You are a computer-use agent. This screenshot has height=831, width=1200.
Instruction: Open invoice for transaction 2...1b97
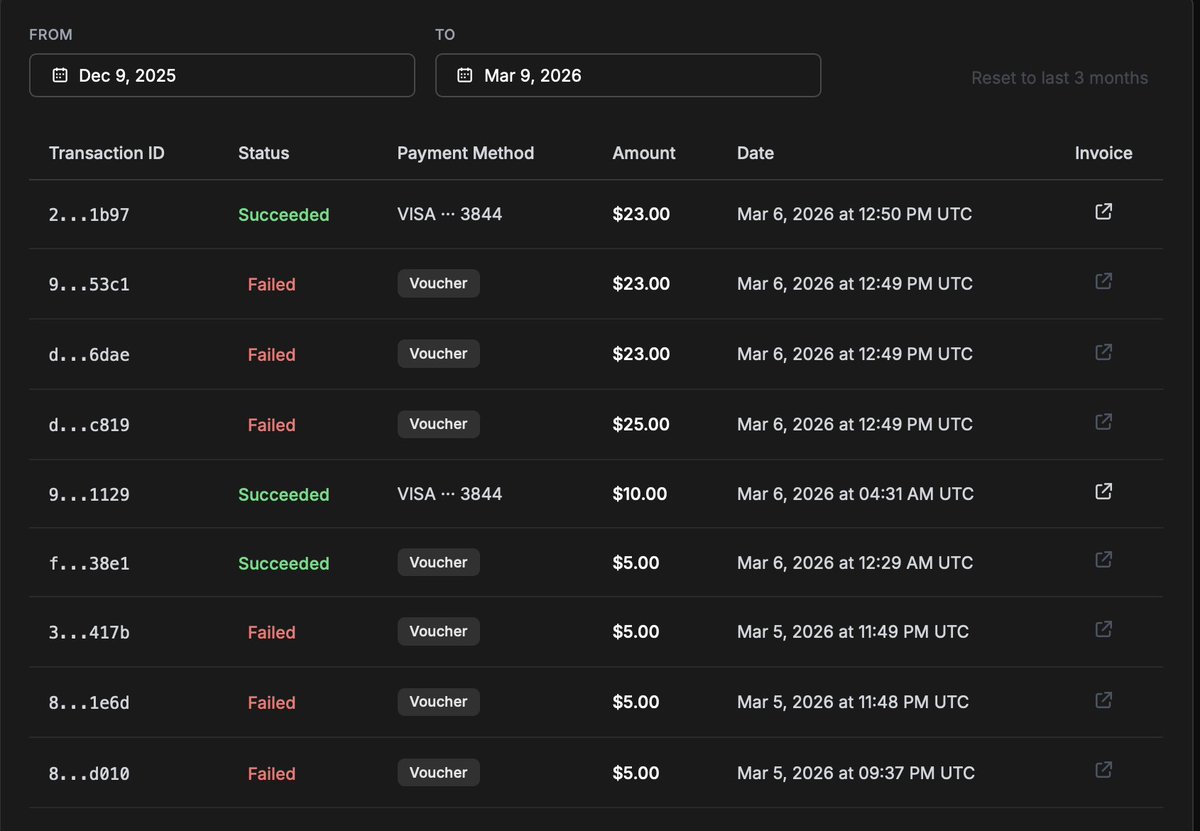(1104, 212)
